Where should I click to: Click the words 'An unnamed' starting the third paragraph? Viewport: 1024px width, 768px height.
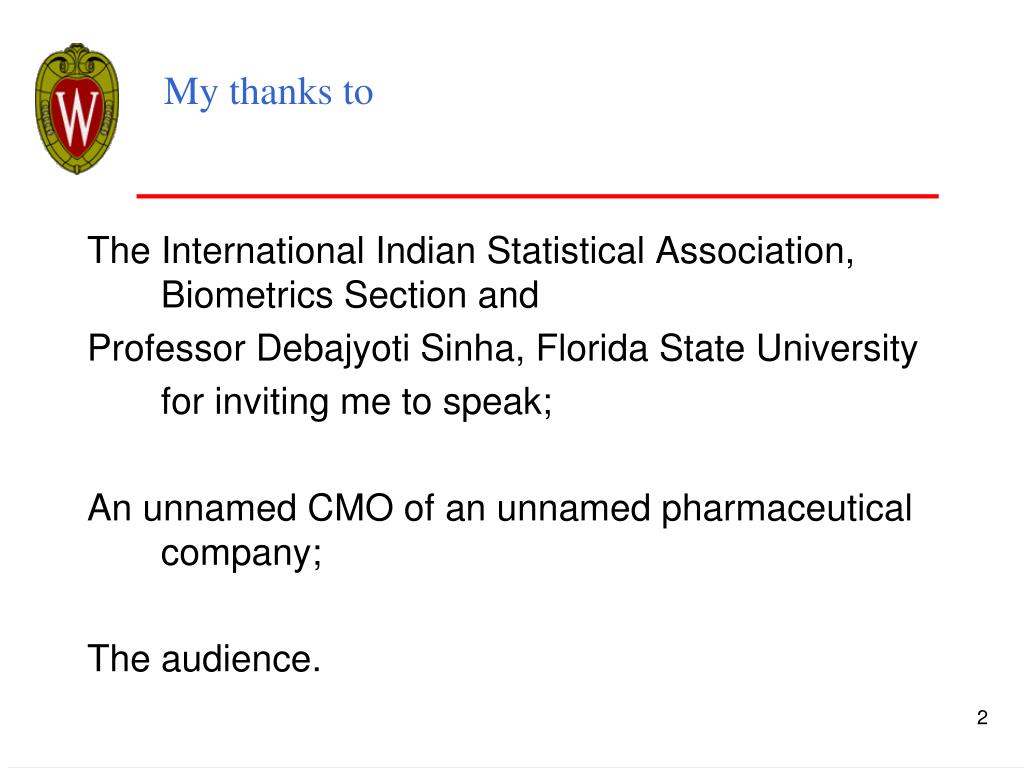tap(191, 508)
